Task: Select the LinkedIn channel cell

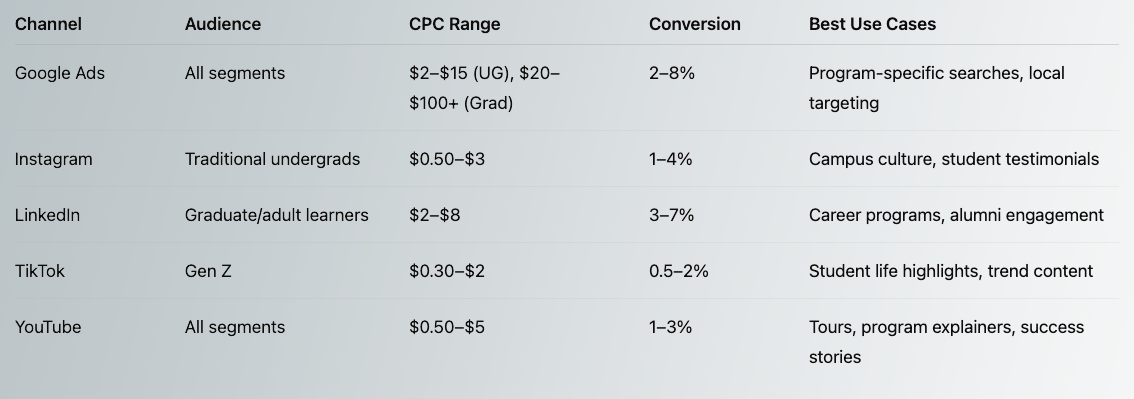Action: (x=47, y=215)
